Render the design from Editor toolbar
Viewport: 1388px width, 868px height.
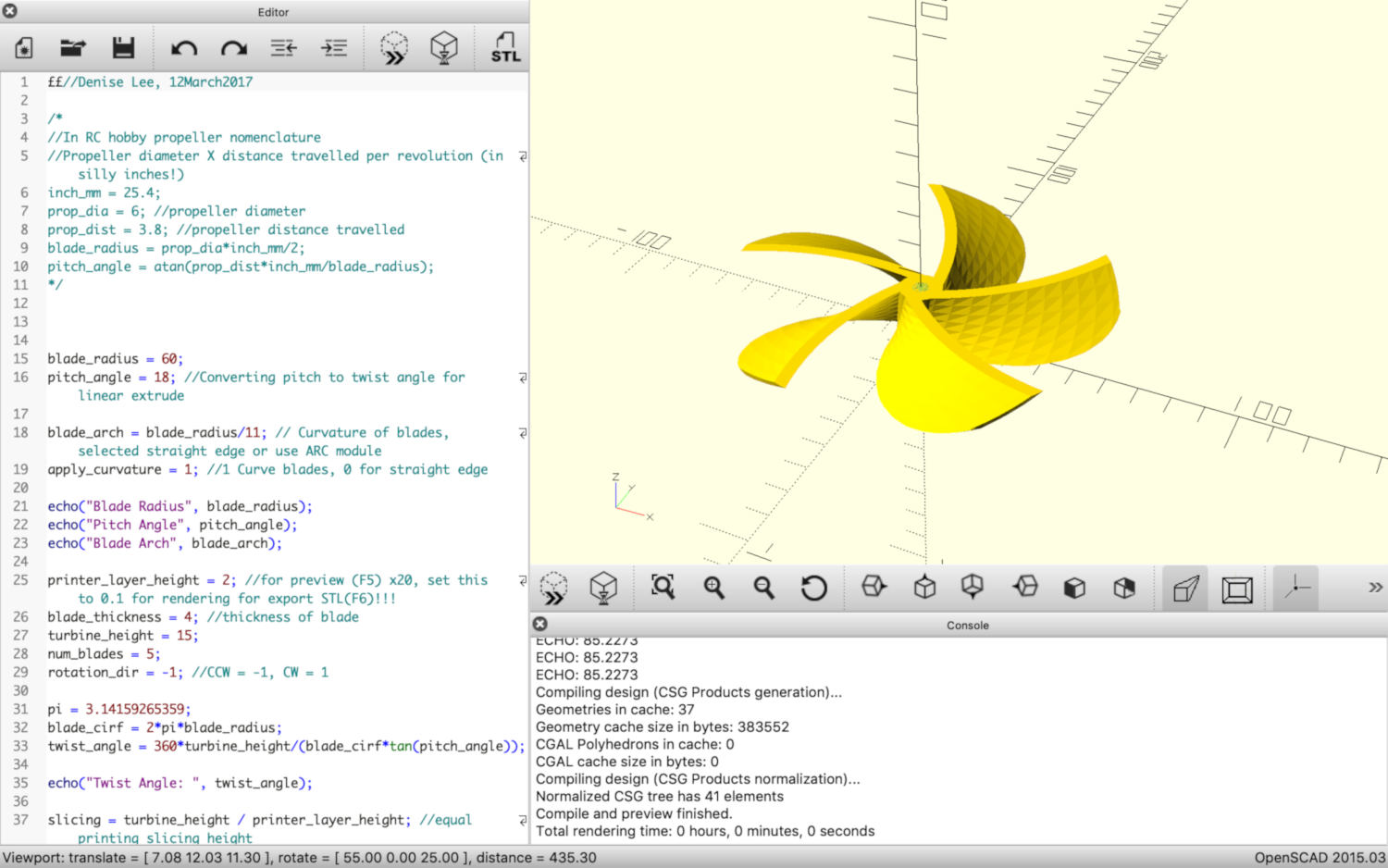click(x=445, y=48)
